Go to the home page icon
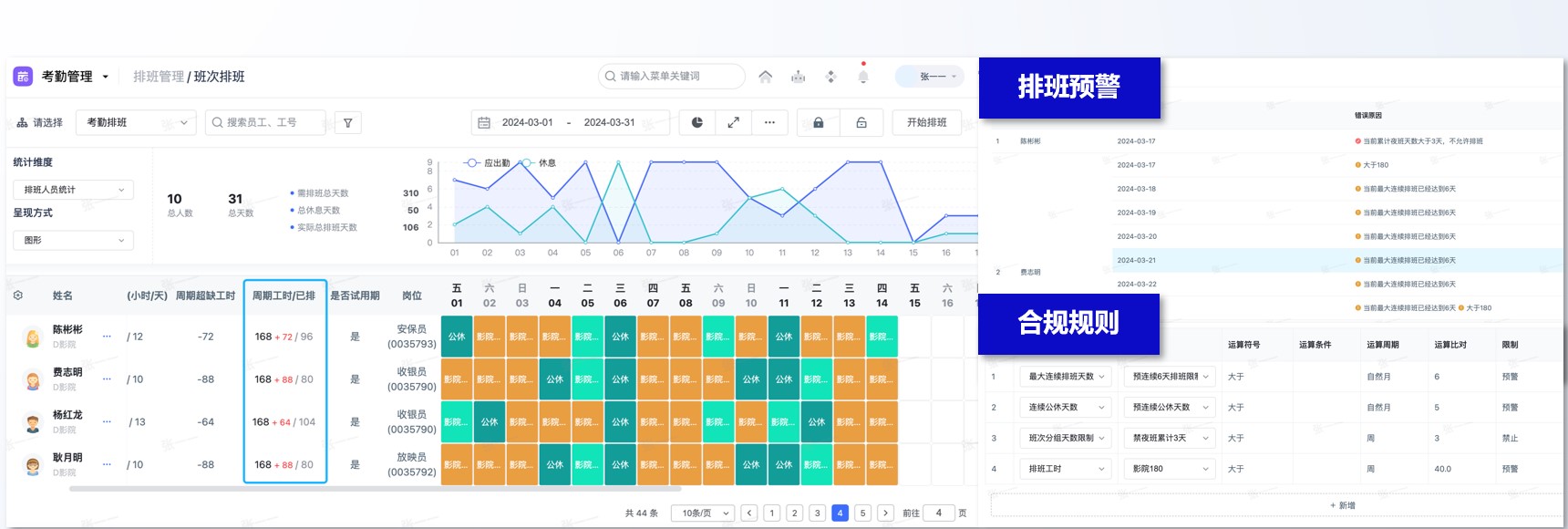The height and width of the screenshot is (529, 1568). (x=765, y=77)
